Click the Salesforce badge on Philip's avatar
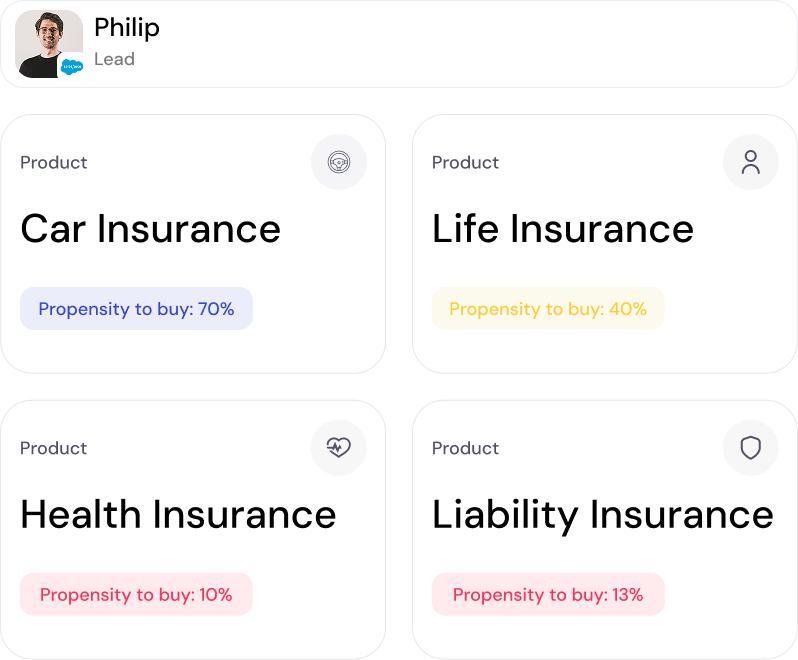The height and width of the screenshot is (660, 798). coord(71,67)
